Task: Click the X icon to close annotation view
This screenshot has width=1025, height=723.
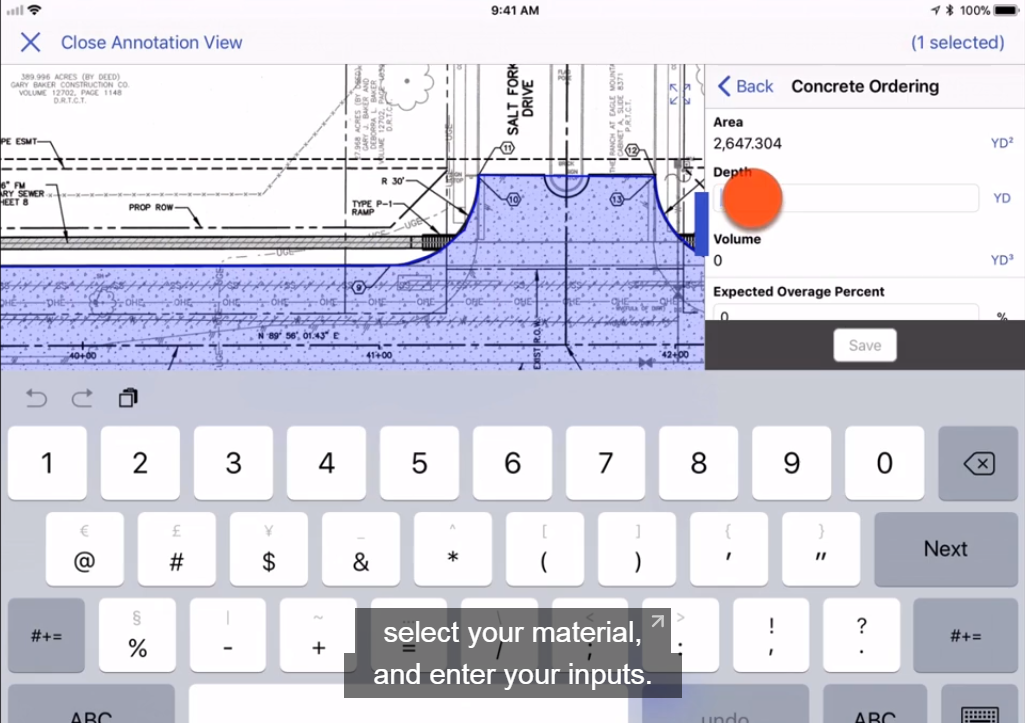Action: [30, 42]
